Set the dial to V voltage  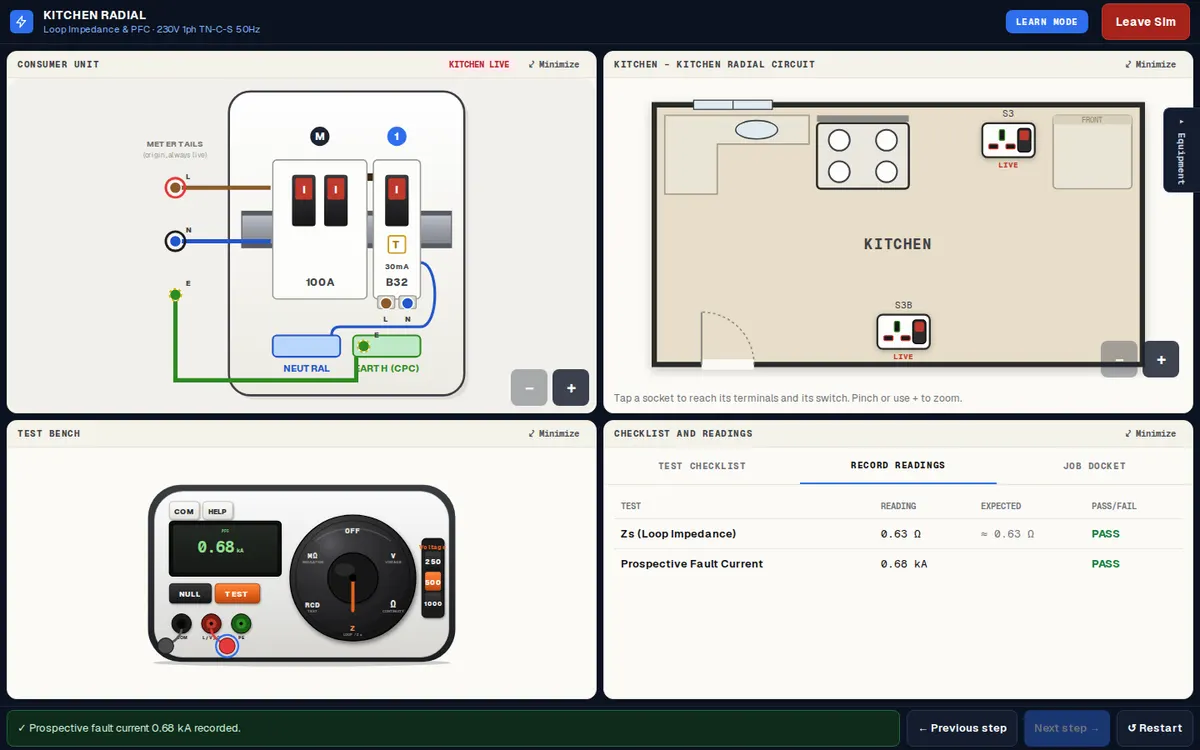[x=392, y=557]
